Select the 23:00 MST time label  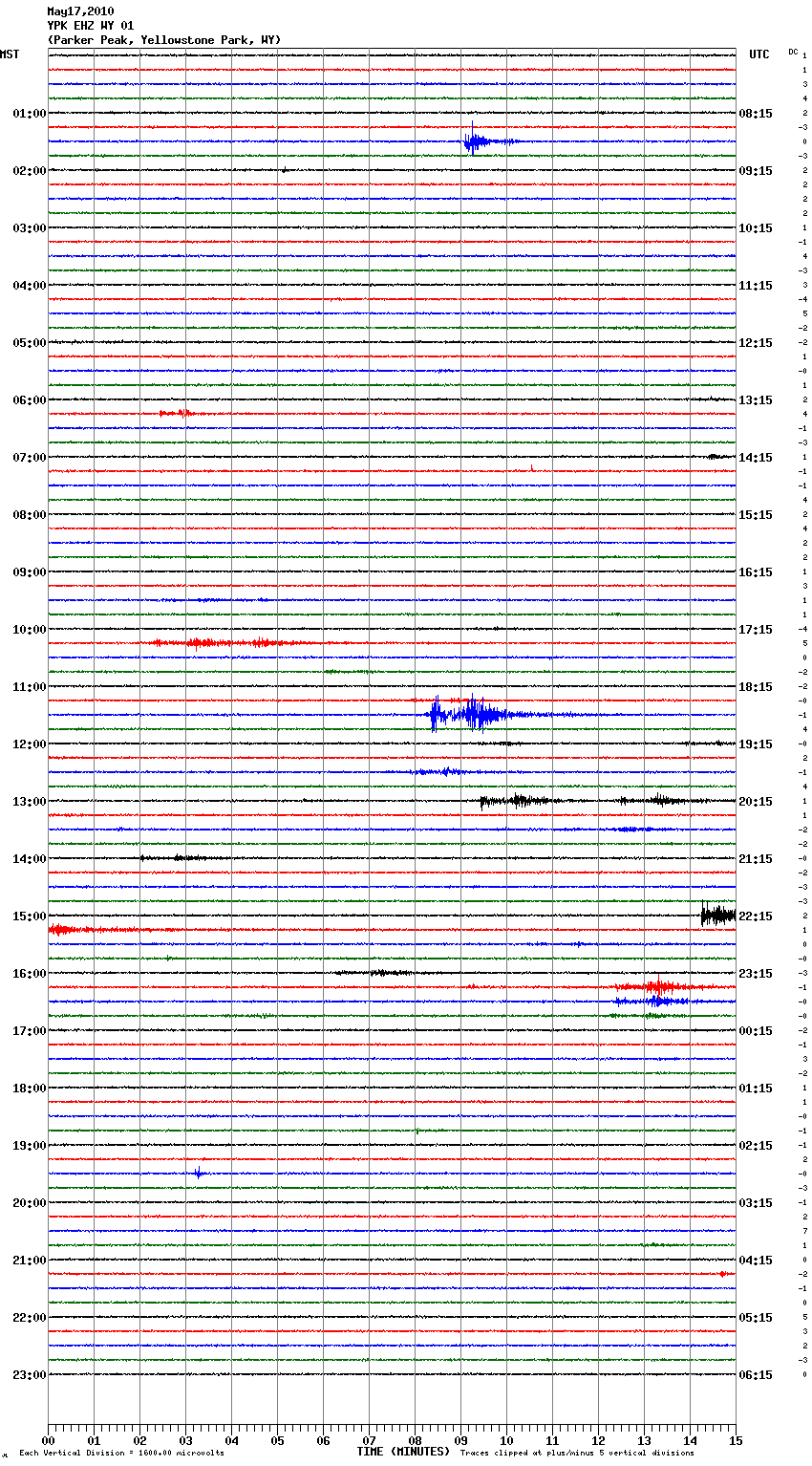[29, 1375]
